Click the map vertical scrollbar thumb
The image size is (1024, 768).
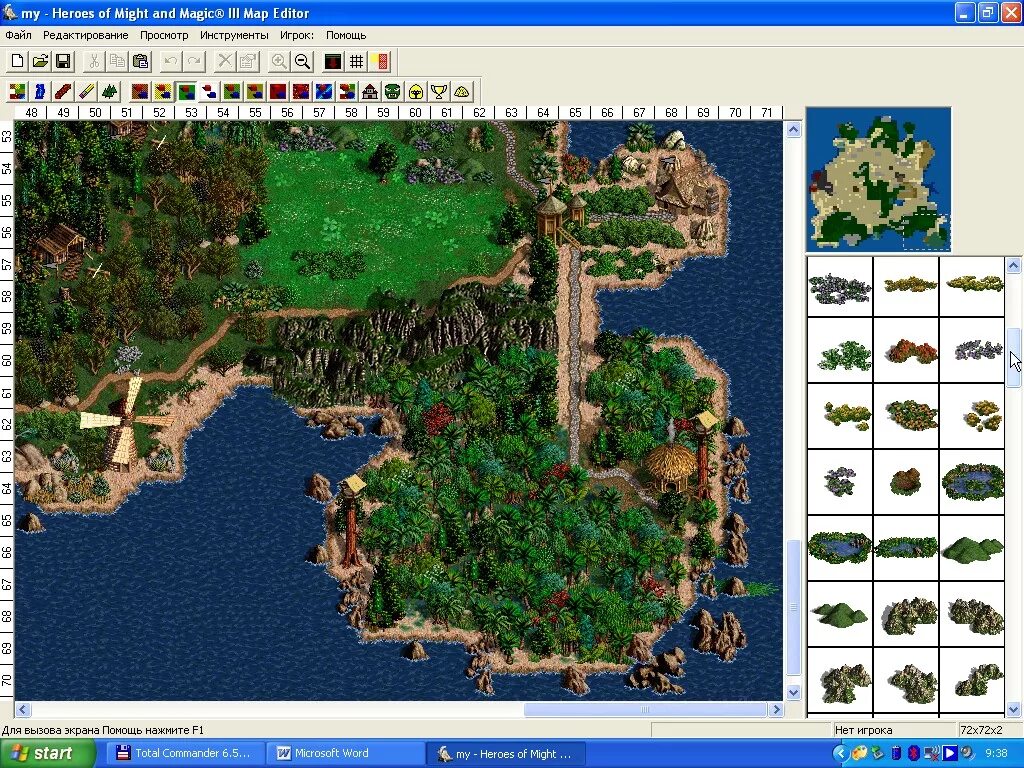[793, 607]
